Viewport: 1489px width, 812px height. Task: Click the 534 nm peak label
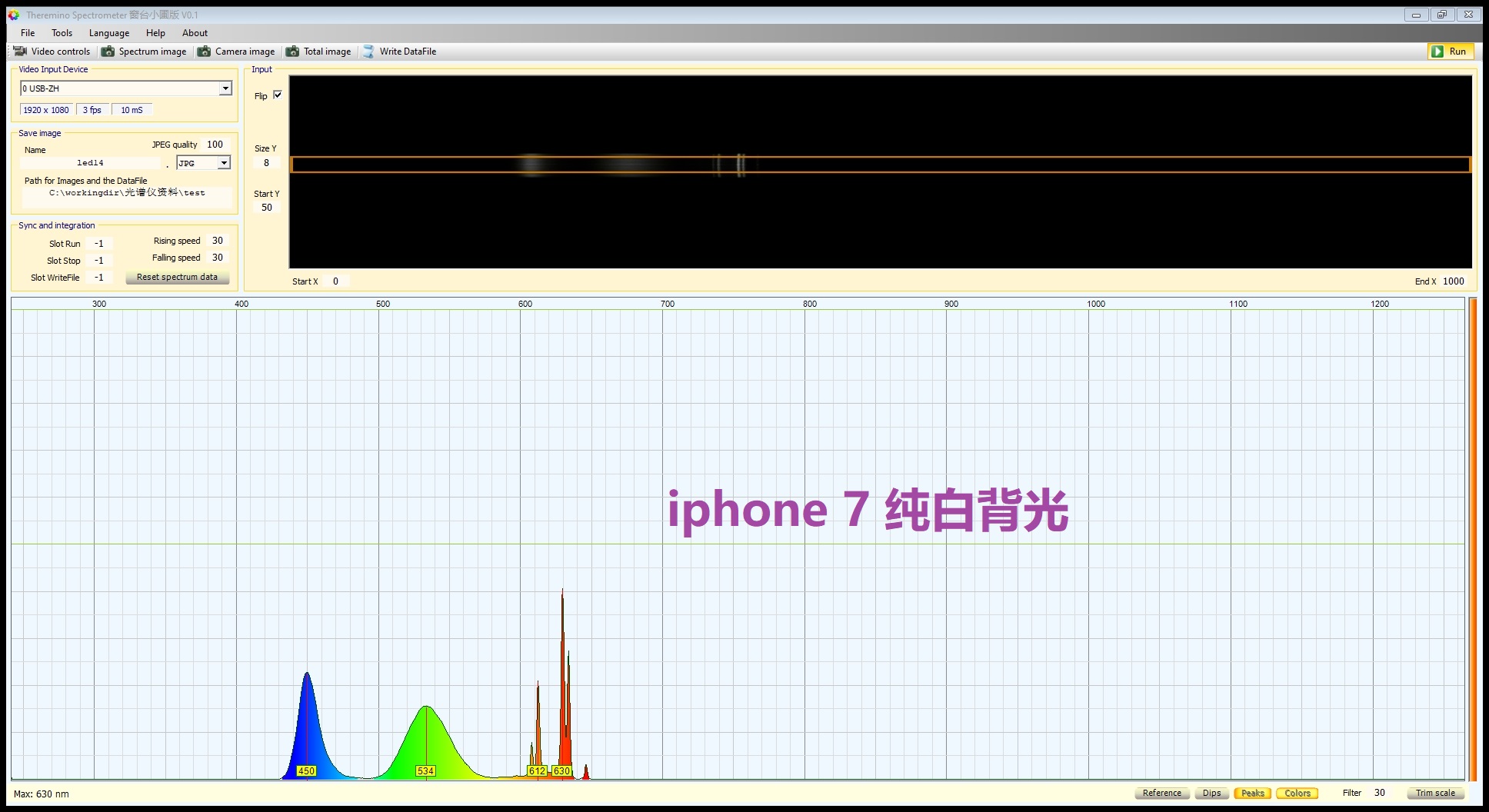click(425, 770)
